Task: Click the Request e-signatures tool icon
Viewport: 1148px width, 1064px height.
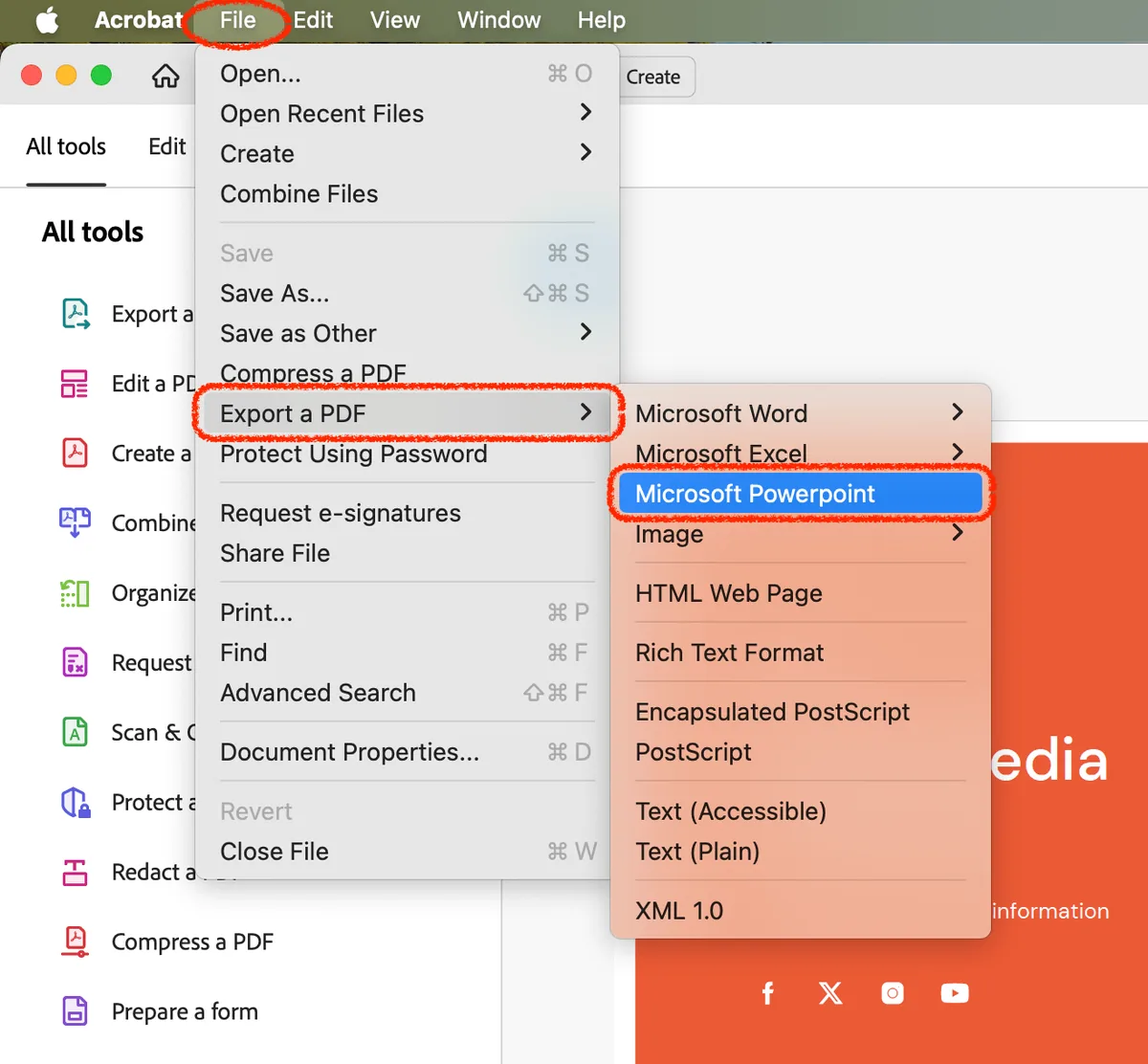Action: click(75, 662)
